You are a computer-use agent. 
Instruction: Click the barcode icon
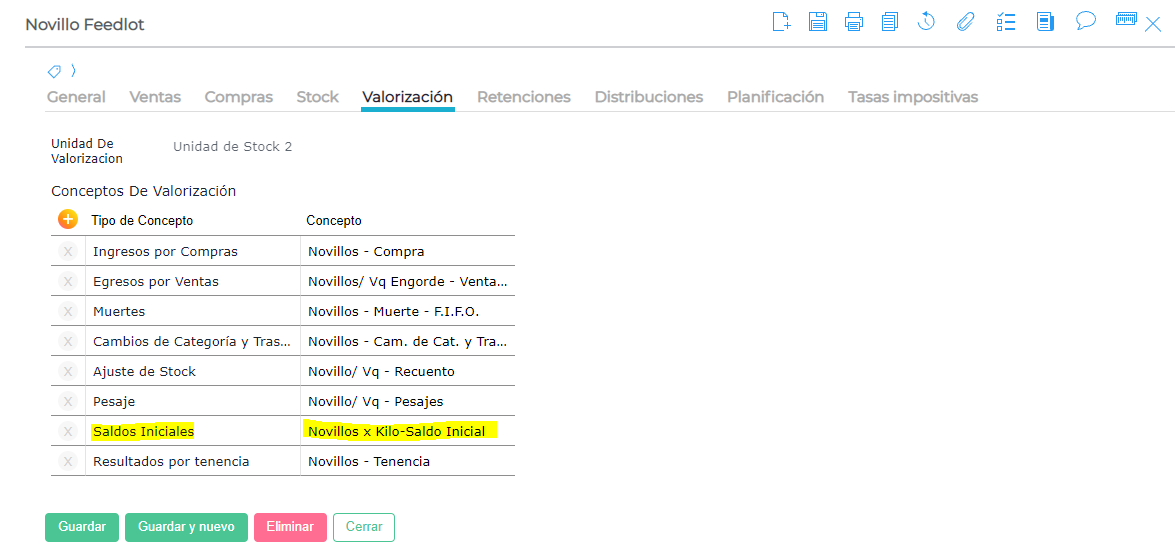click(x=1126, y=19)
